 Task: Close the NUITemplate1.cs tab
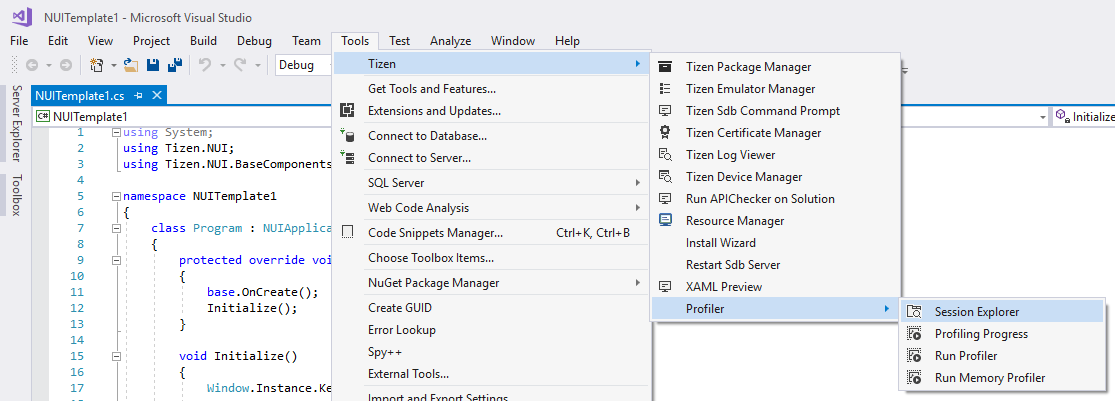[x=156, y=96]
